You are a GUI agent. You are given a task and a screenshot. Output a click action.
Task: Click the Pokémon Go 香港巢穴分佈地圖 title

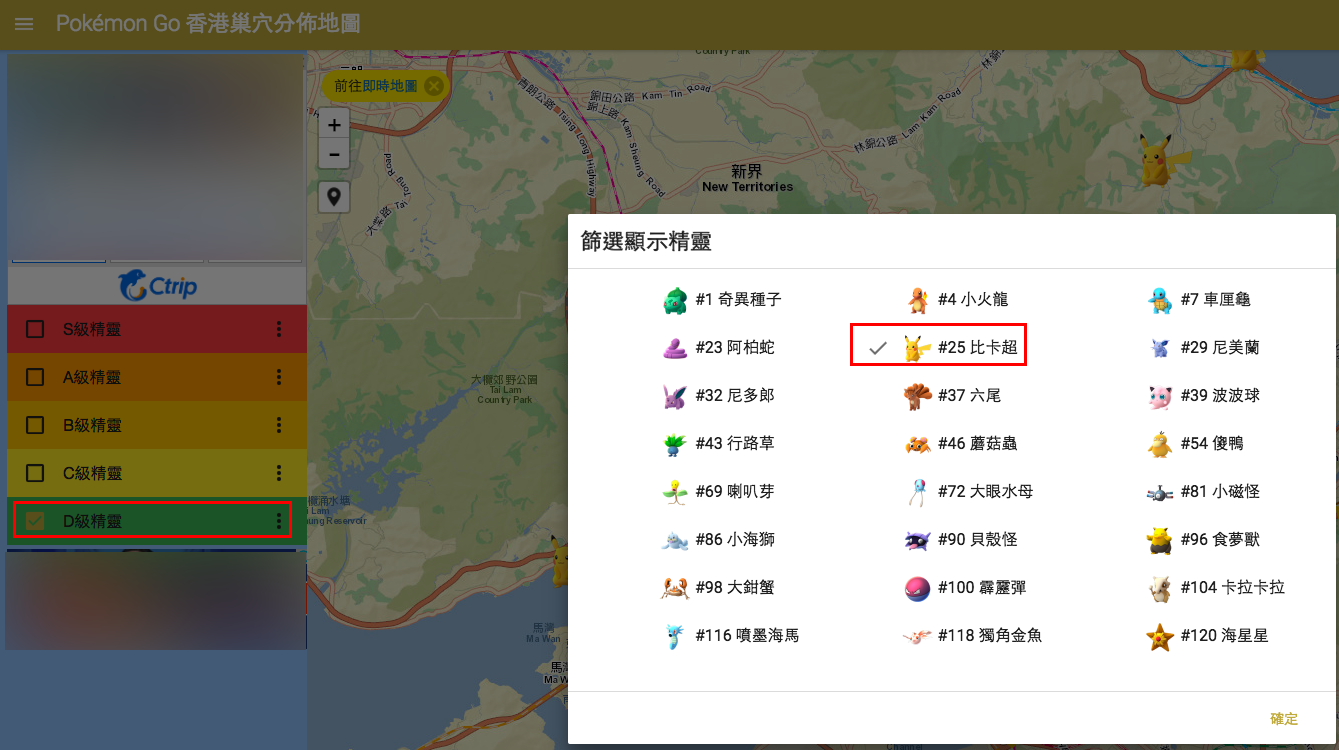[208, 24]
